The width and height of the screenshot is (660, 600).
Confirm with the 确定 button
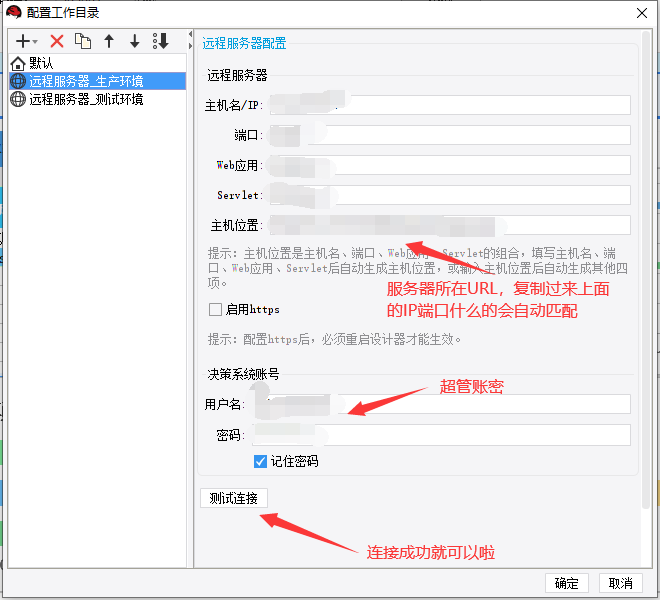[x=567, y=583]
